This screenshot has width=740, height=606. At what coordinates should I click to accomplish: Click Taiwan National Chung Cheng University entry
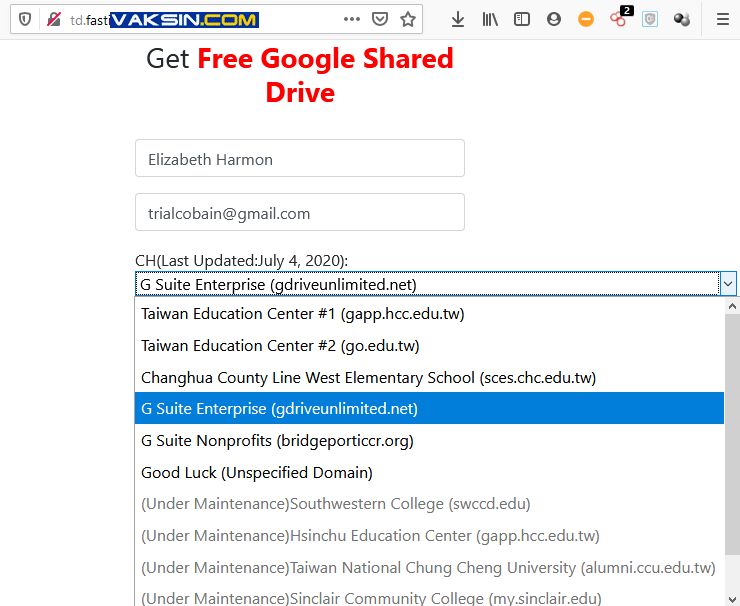tap(429, 567)
